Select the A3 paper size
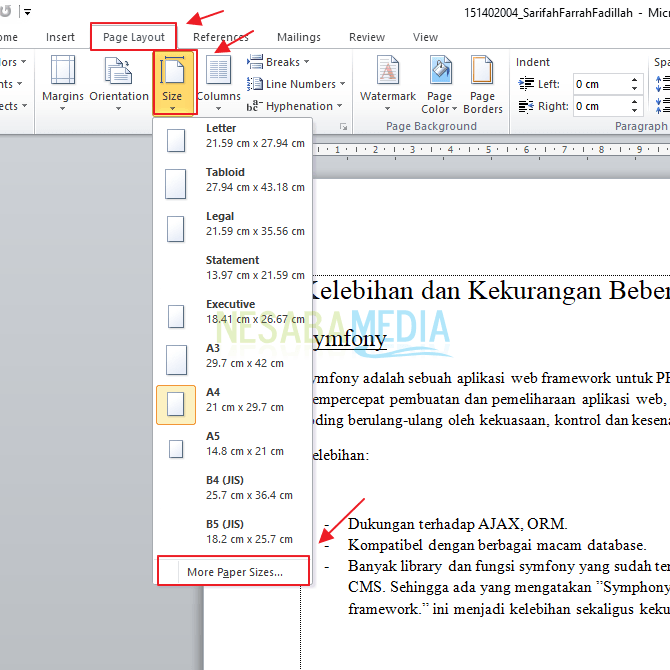 click(233, 359)
